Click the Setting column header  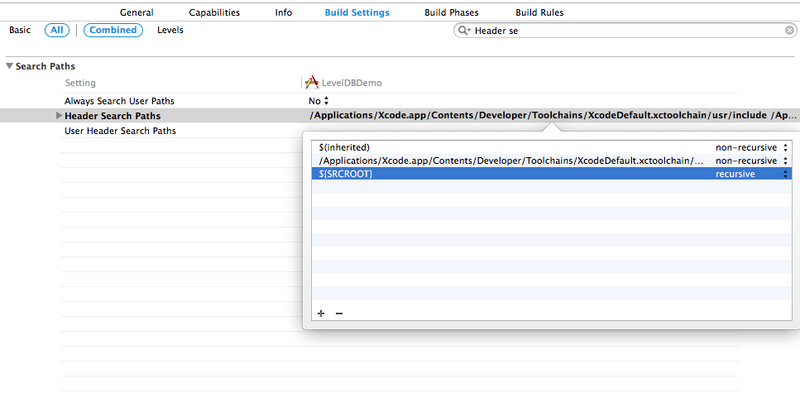pyautogui.click(x=80, y=83)
